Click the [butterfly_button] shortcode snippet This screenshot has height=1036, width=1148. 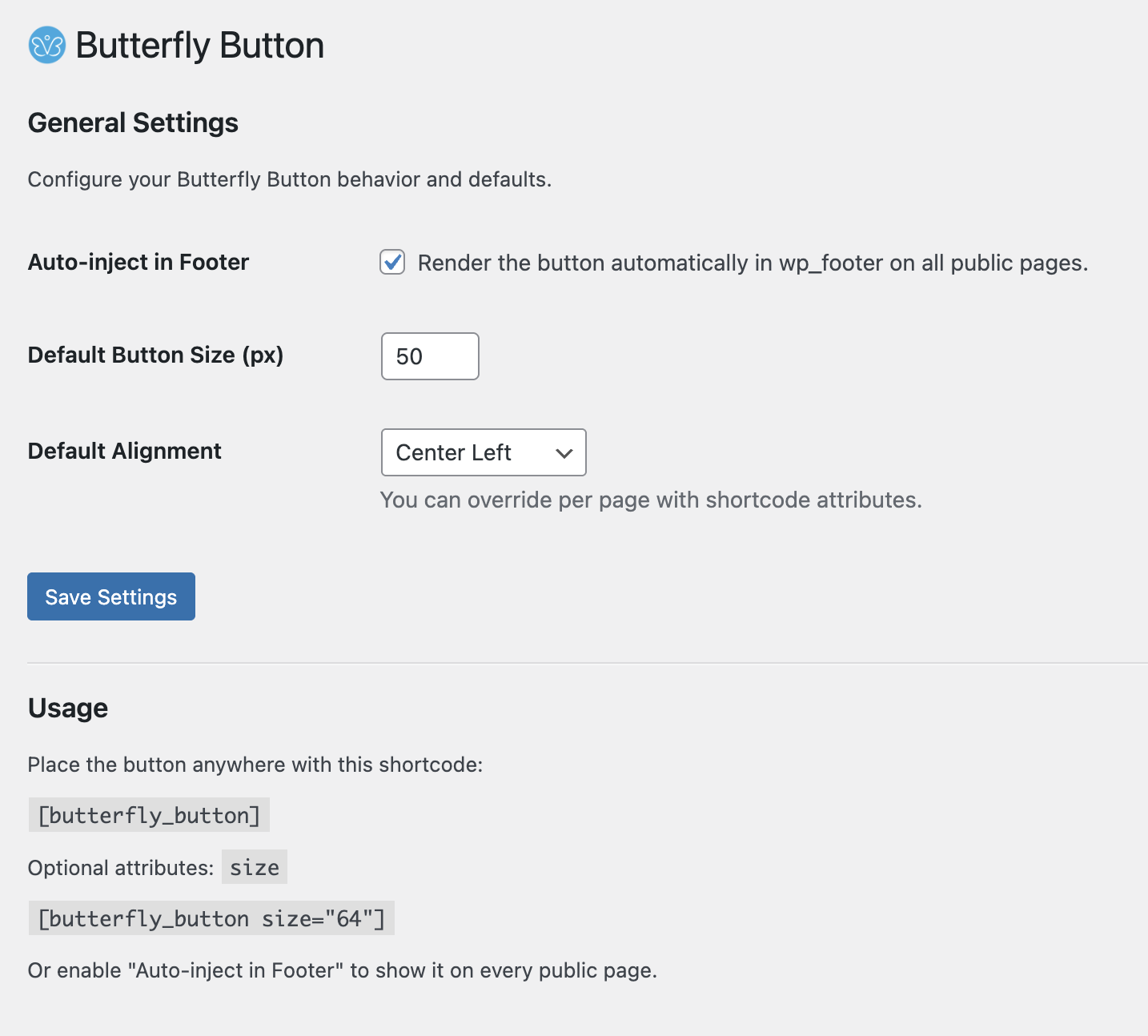pos(149,814)
